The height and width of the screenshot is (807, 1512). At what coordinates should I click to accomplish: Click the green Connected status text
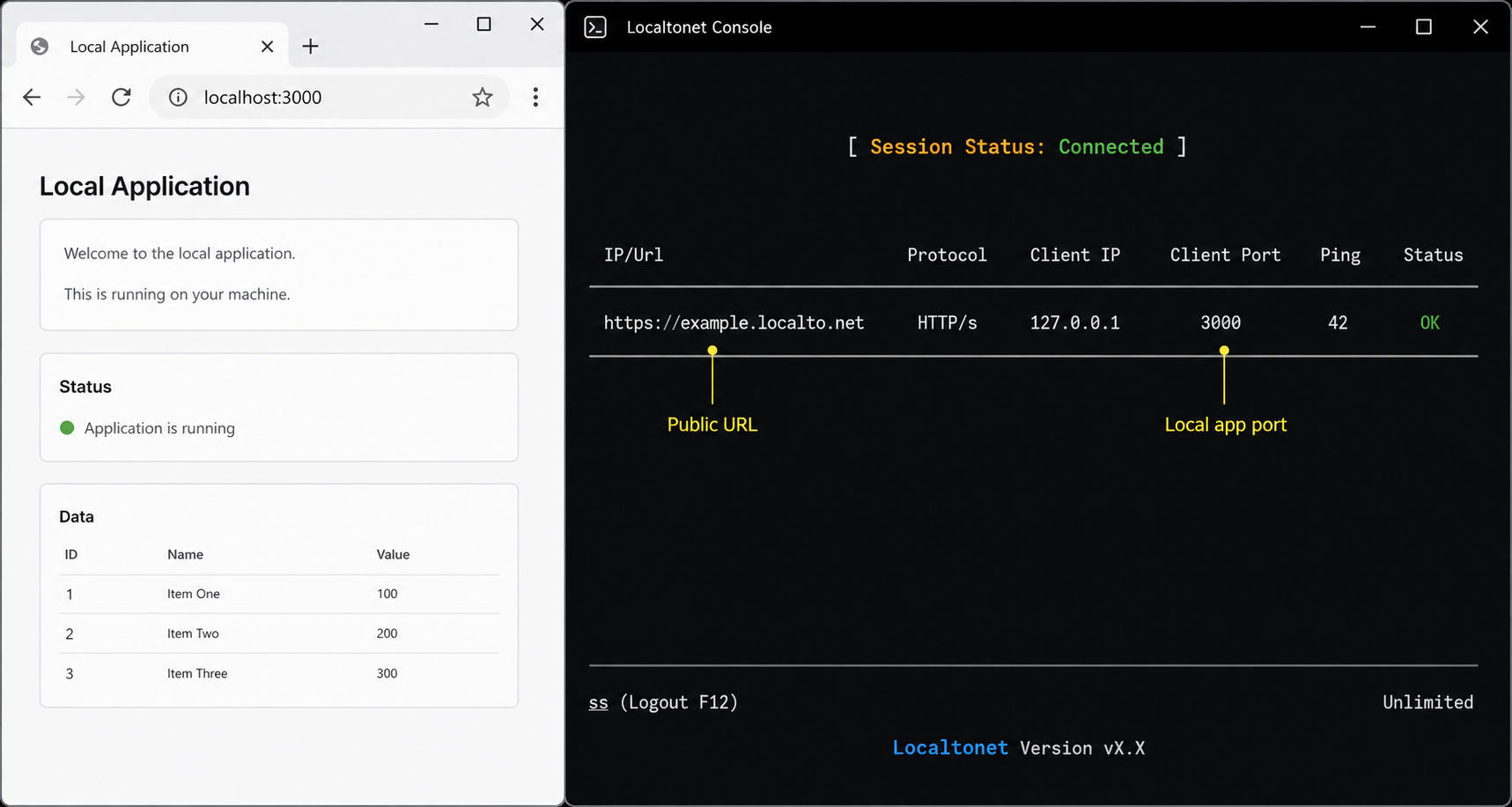click(1111, 147)
